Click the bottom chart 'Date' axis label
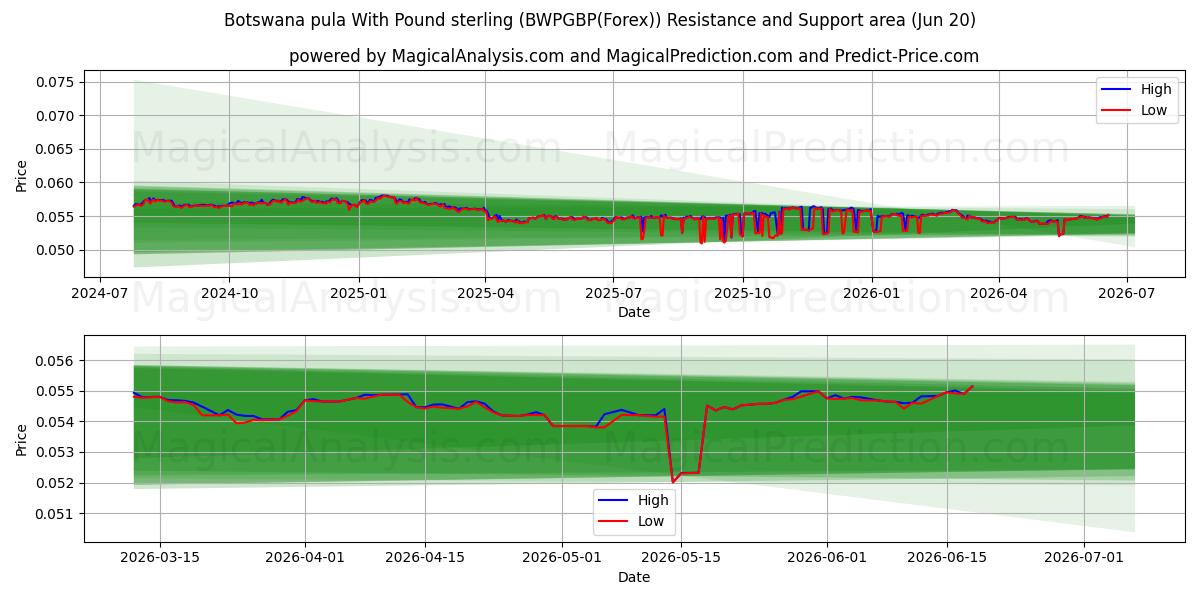This screenshot has height=600, width=1200. pos(634,577)
